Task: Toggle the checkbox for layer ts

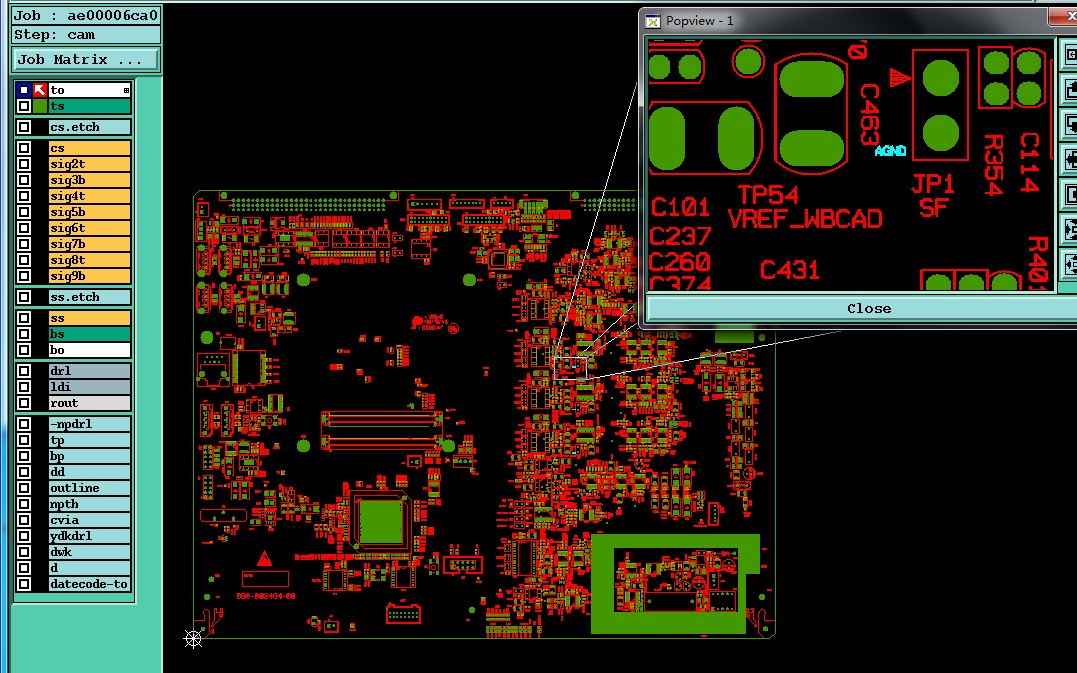Action: coord(24,106)
